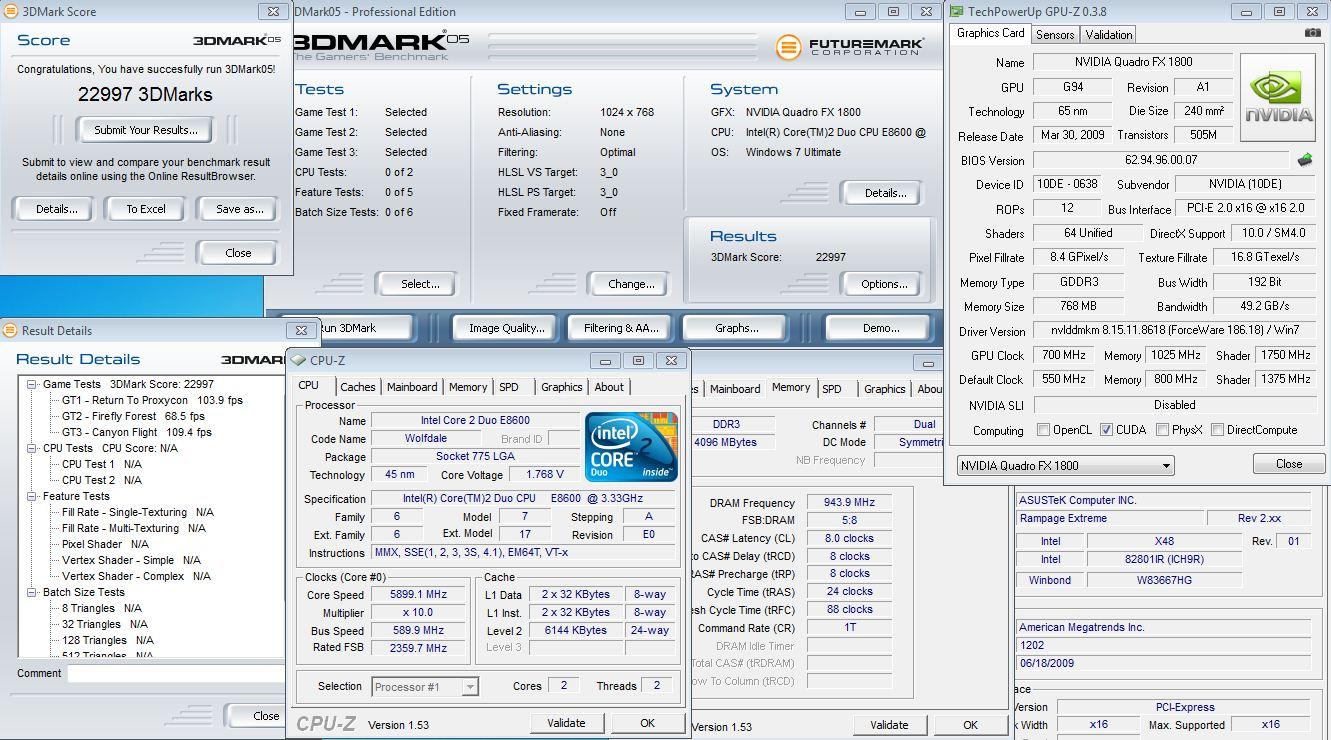Viewport: 1331px width, 740px height.
Task: Open the NVIDIA Quadro FX 1800 card dropdown
Action: point(1065,466)
